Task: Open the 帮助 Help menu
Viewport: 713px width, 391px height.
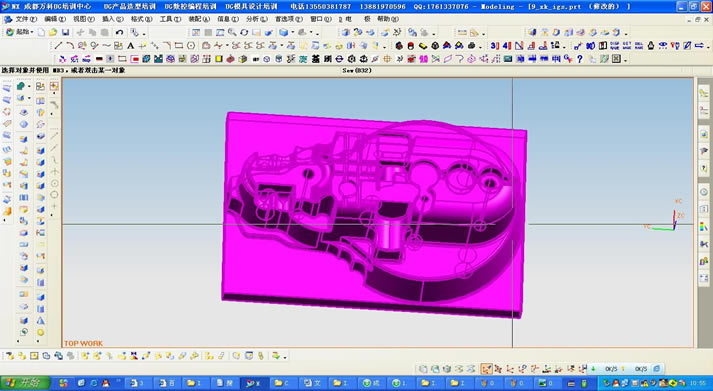Action: 388,19
